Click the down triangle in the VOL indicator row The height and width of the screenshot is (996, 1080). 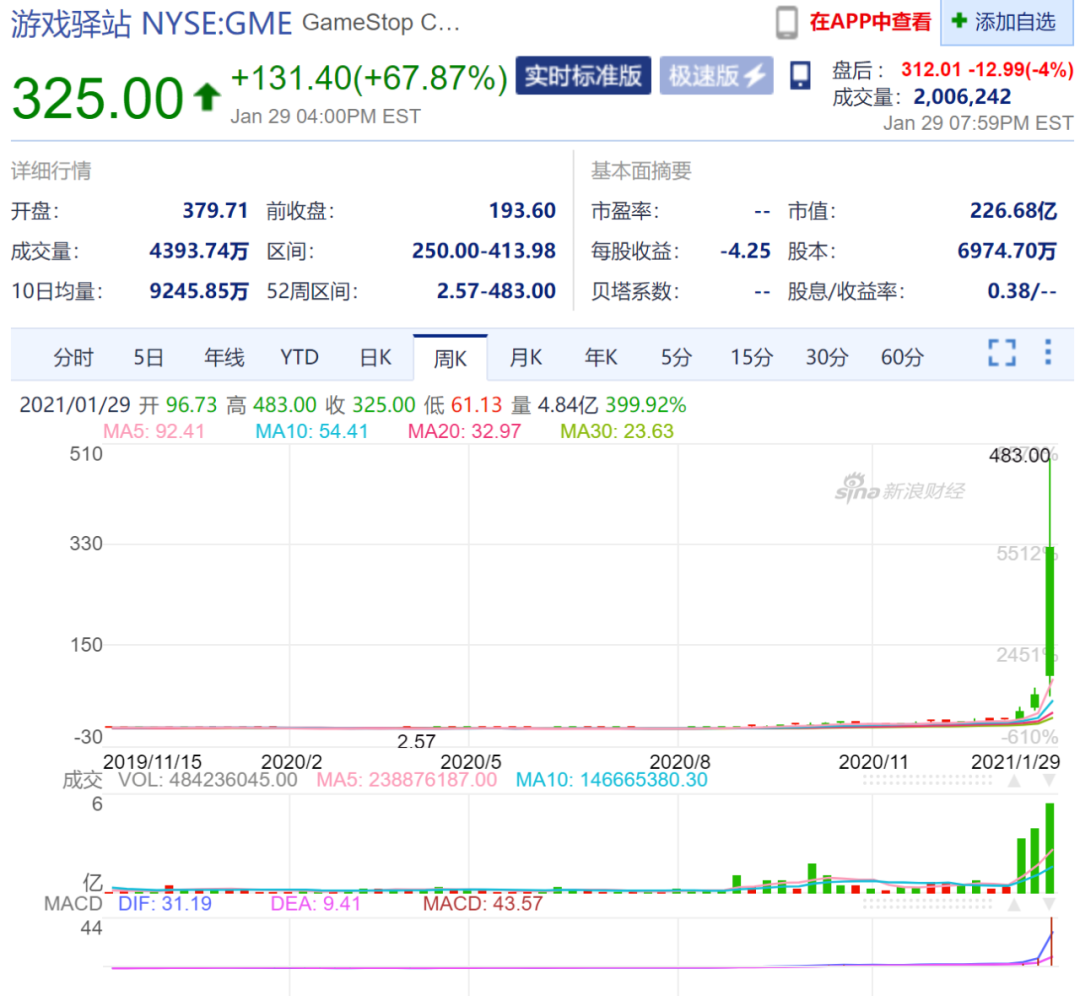pyautogui.click(x=1049, y=780)
